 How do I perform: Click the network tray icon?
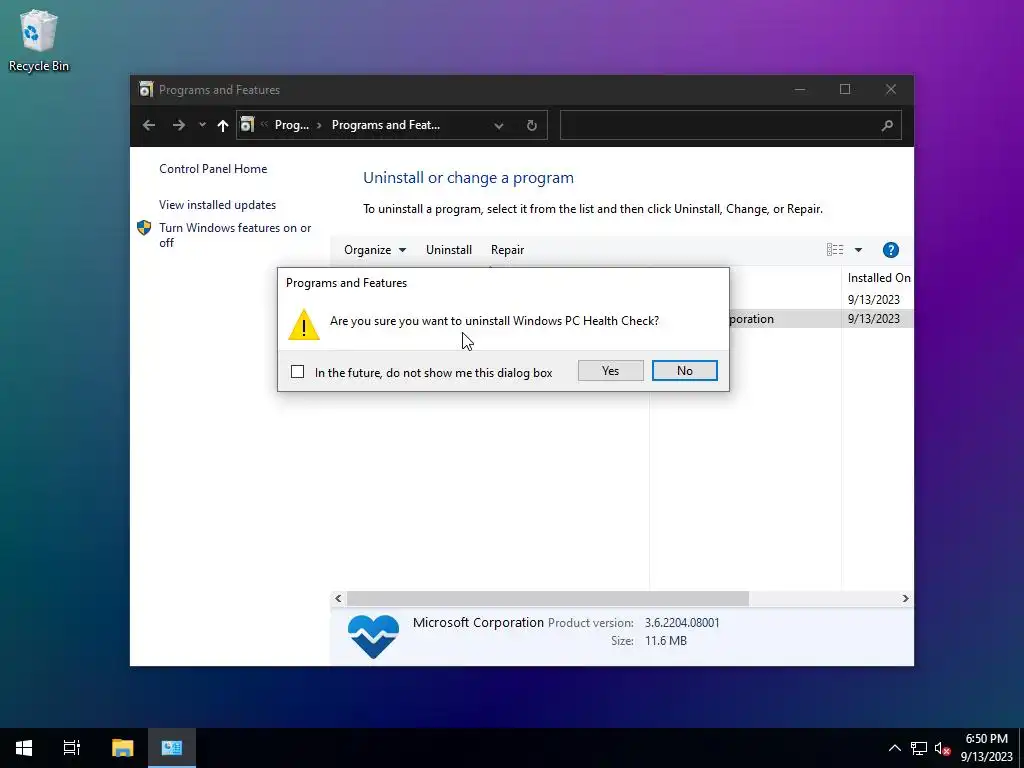[x=919, y=748]
